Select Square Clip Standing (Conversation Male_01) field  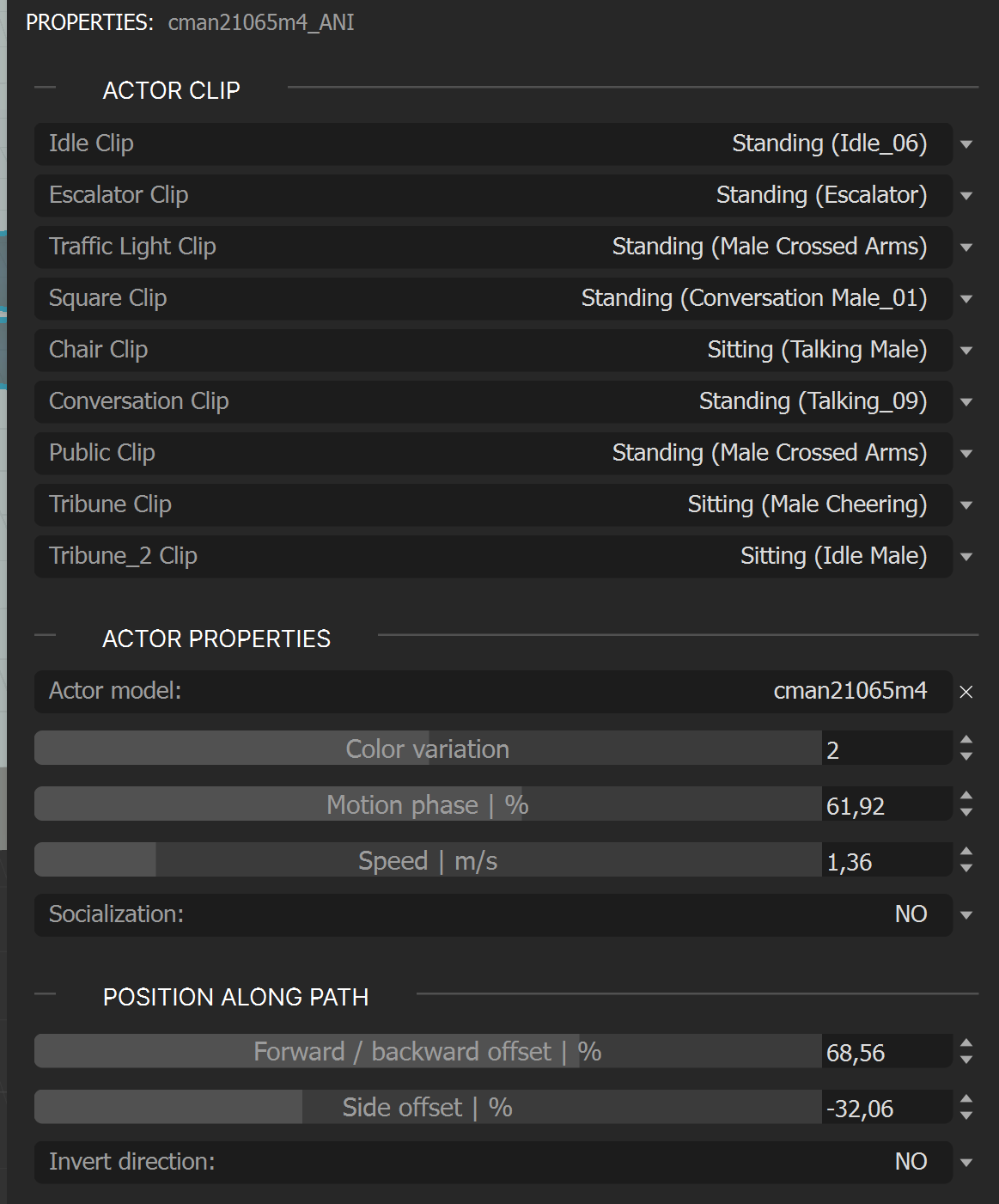[x=493, y=298]
